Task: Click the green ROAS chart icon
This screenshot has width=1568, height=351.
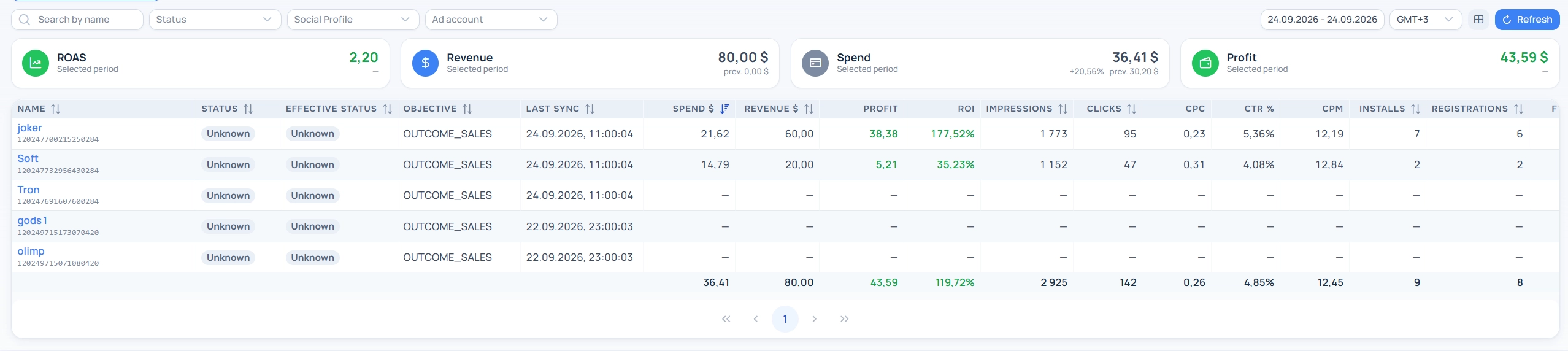Action: 36,63
